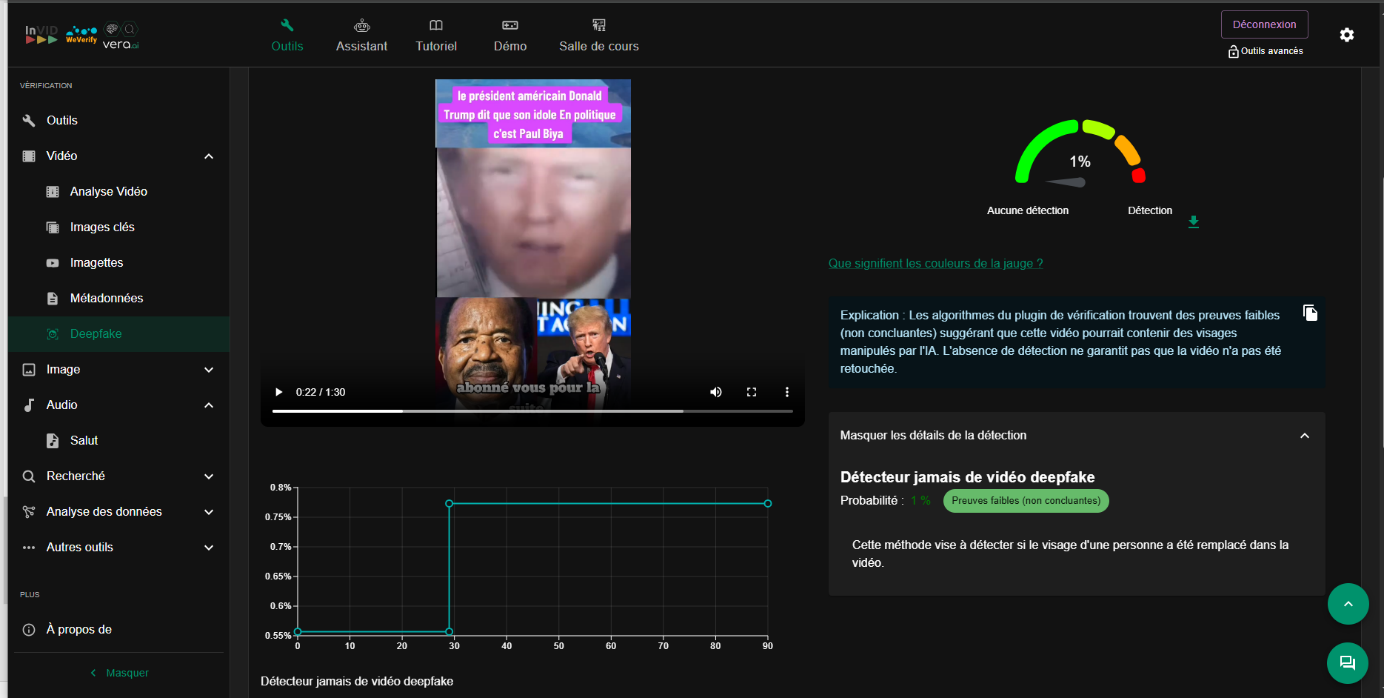Select Deepfake tool in sidebar

tap(118, 334)
